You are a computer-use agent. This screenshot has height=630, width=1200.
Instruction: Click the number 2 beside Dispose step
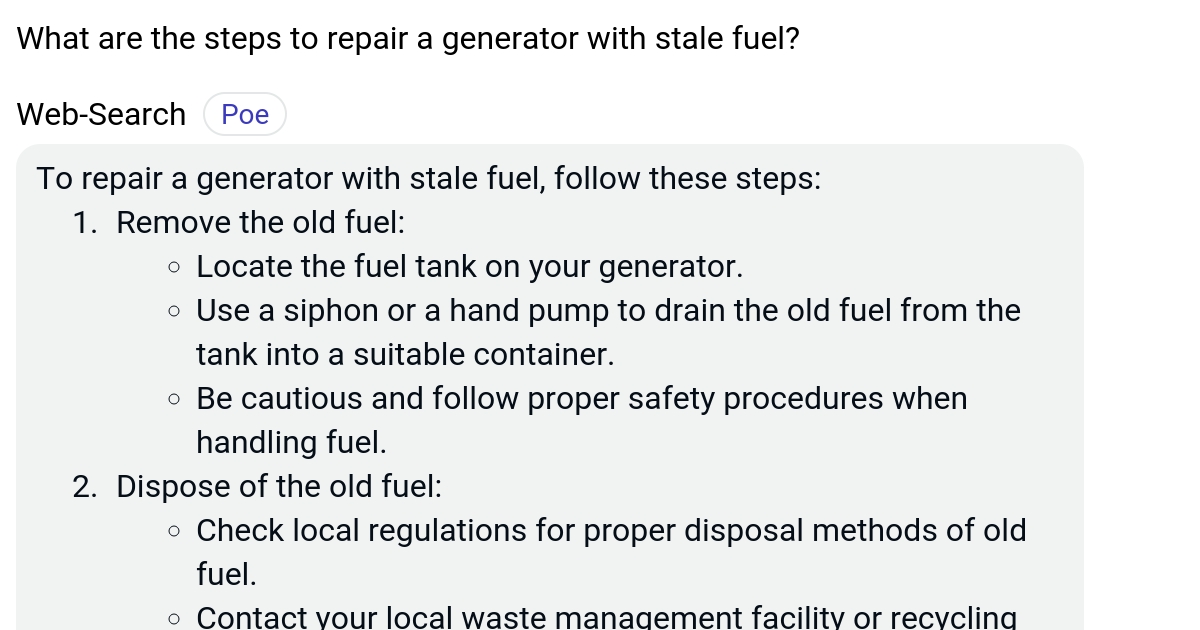(84, 486)
